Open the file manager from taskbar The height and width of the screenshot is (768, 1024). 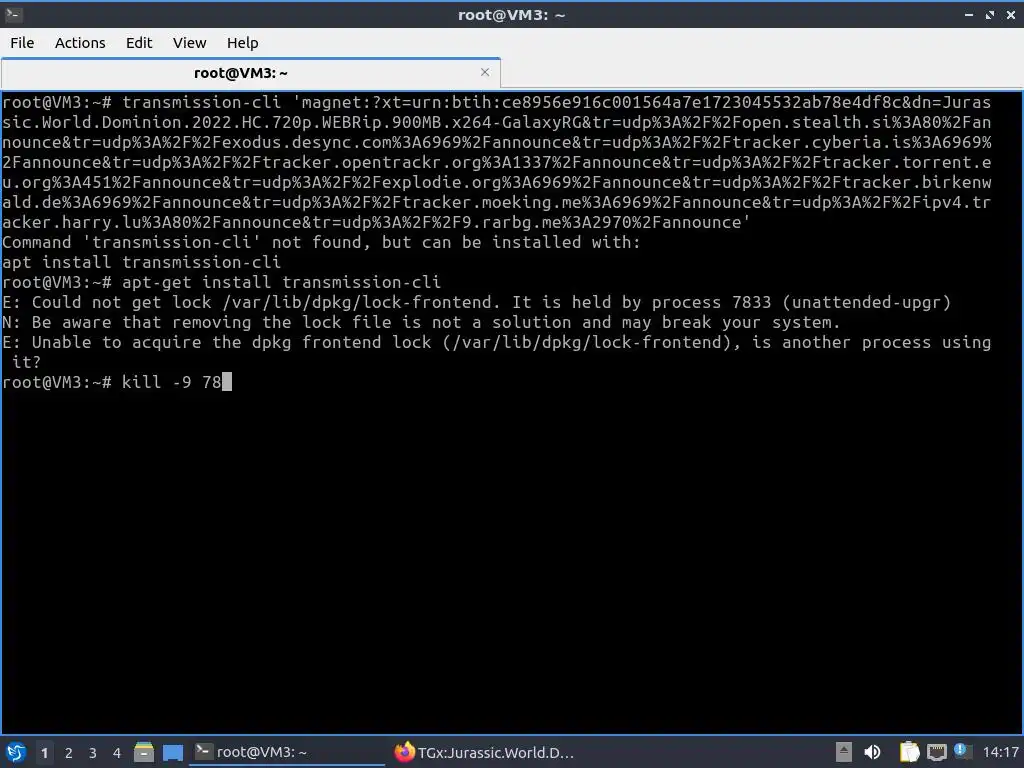[x=144, y=752]
